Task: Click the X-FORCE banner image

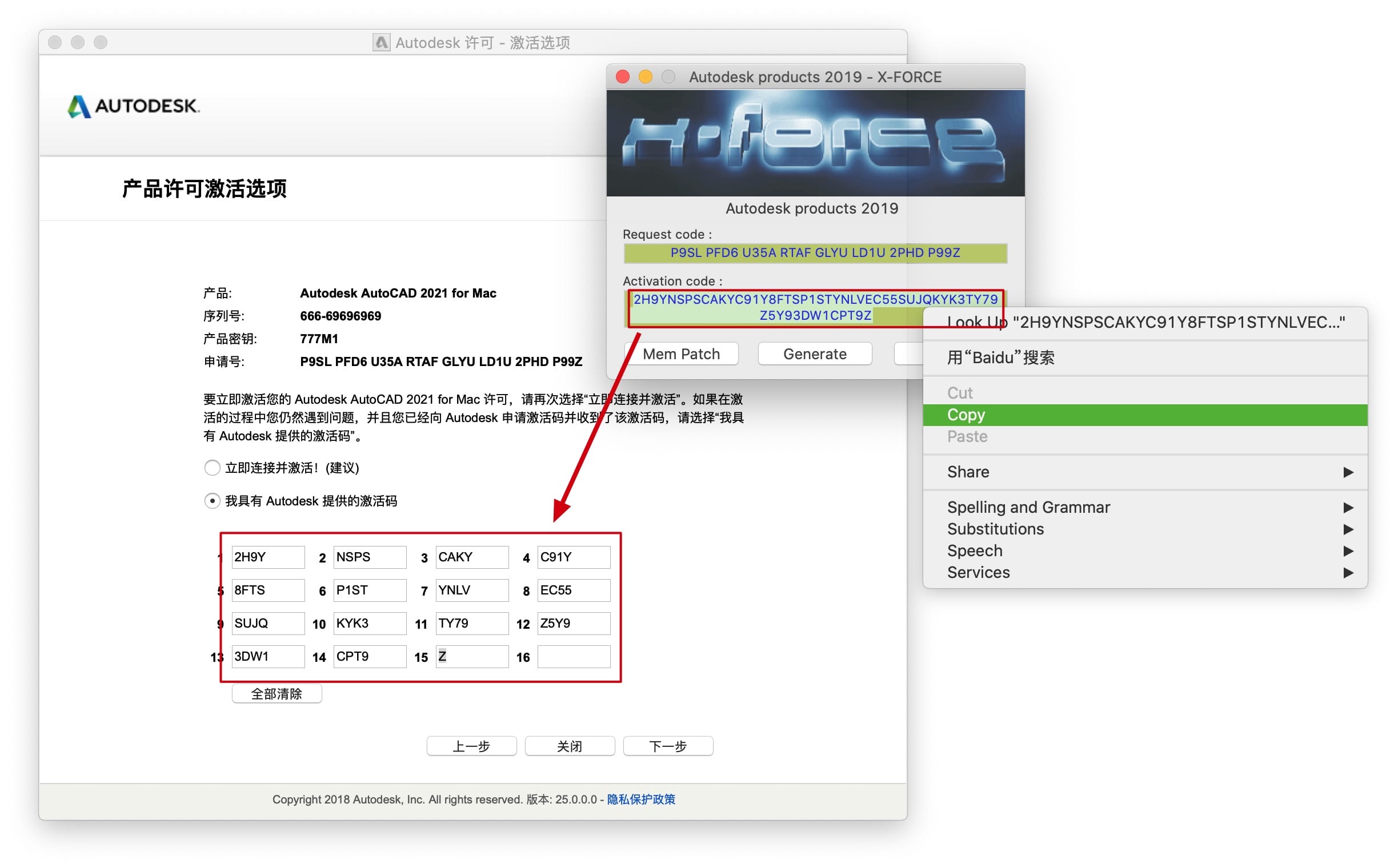Action: (x=815, y=142)
